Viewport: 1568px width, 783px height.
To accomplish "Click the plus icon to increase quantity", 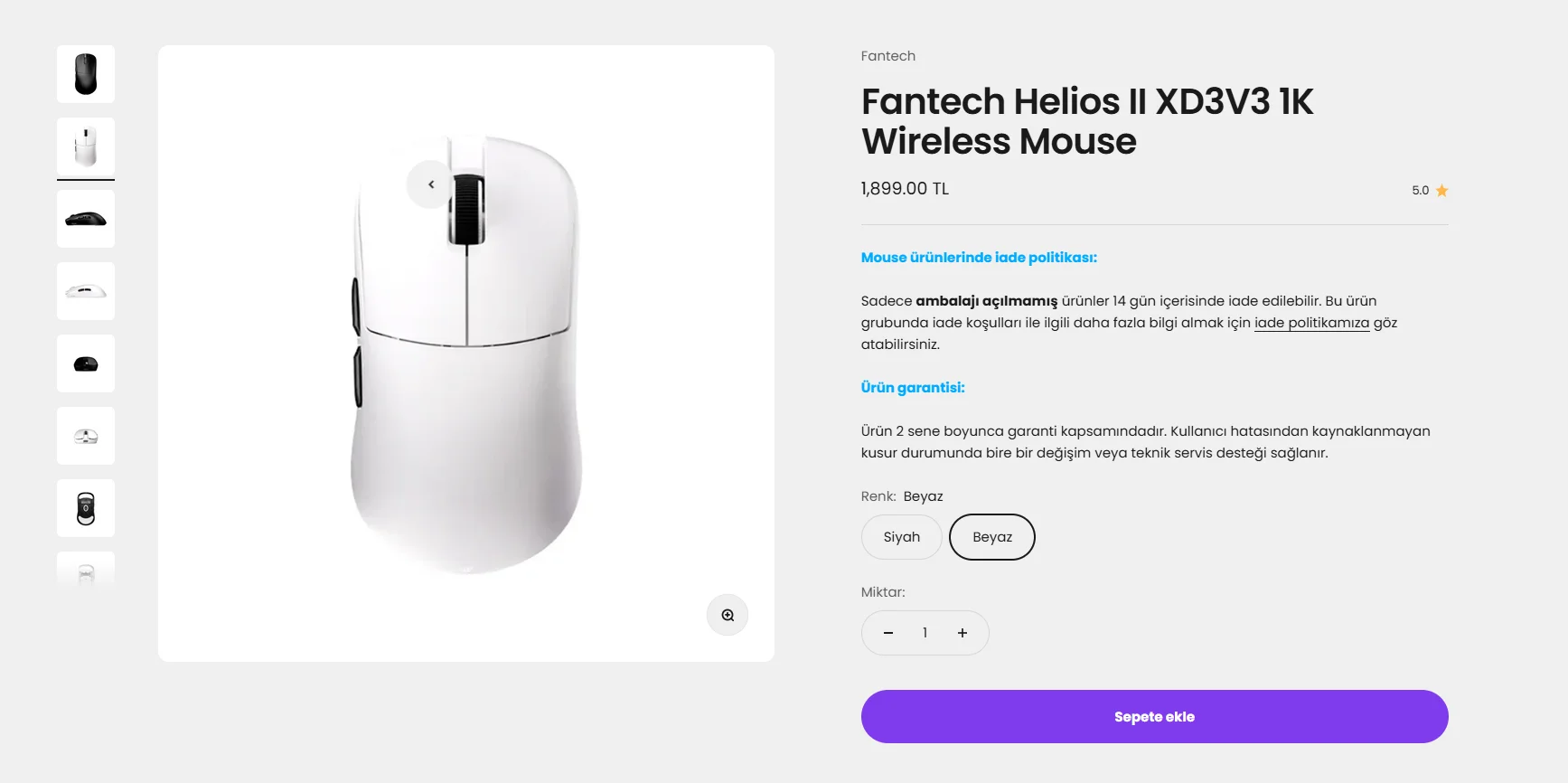I will click(x=962, y=633).
